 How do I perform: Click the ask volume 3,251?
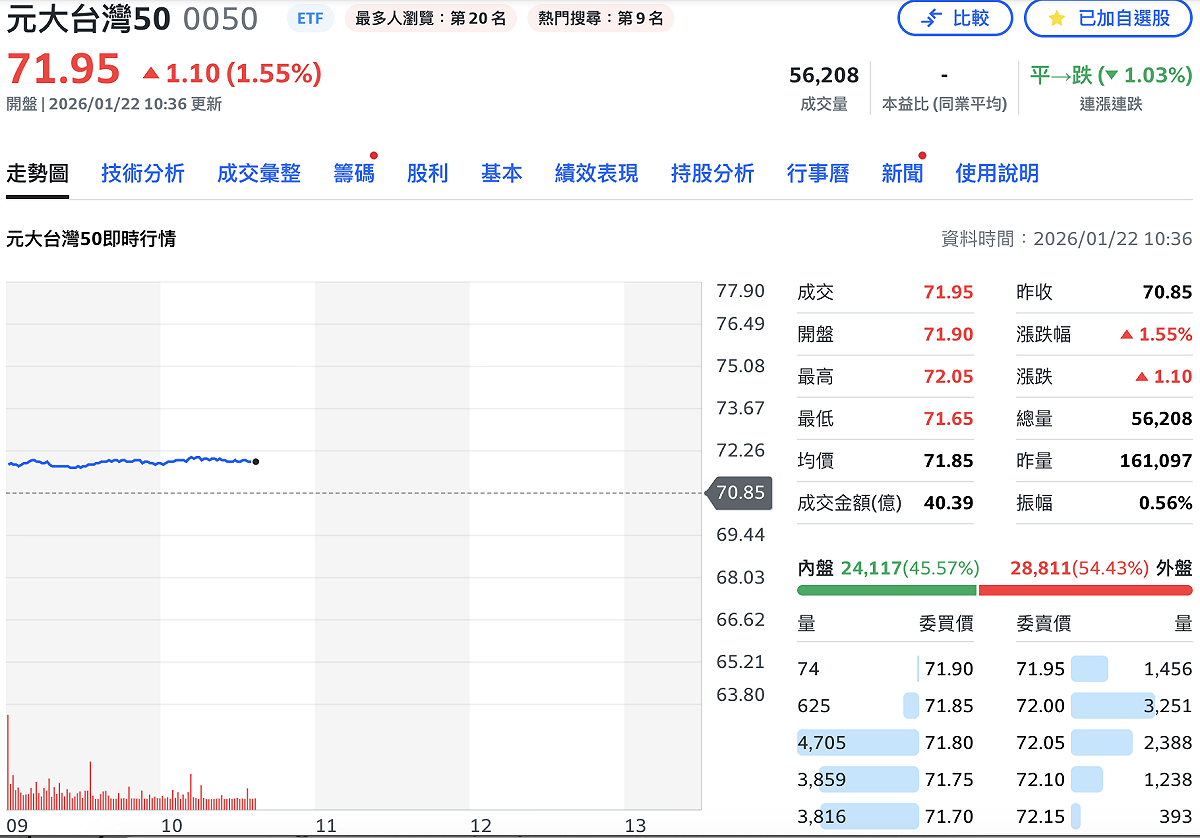(1166, 706)
